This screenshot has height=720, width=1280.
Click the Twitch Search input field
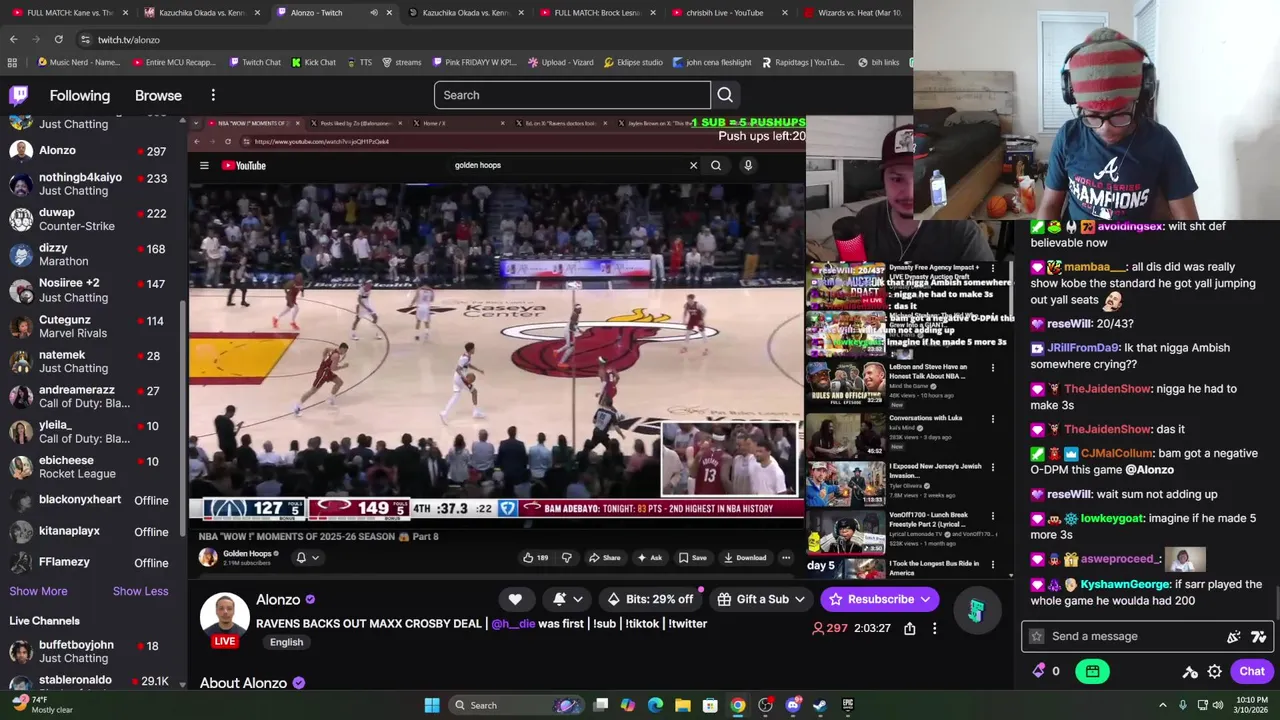click(572, 95)
